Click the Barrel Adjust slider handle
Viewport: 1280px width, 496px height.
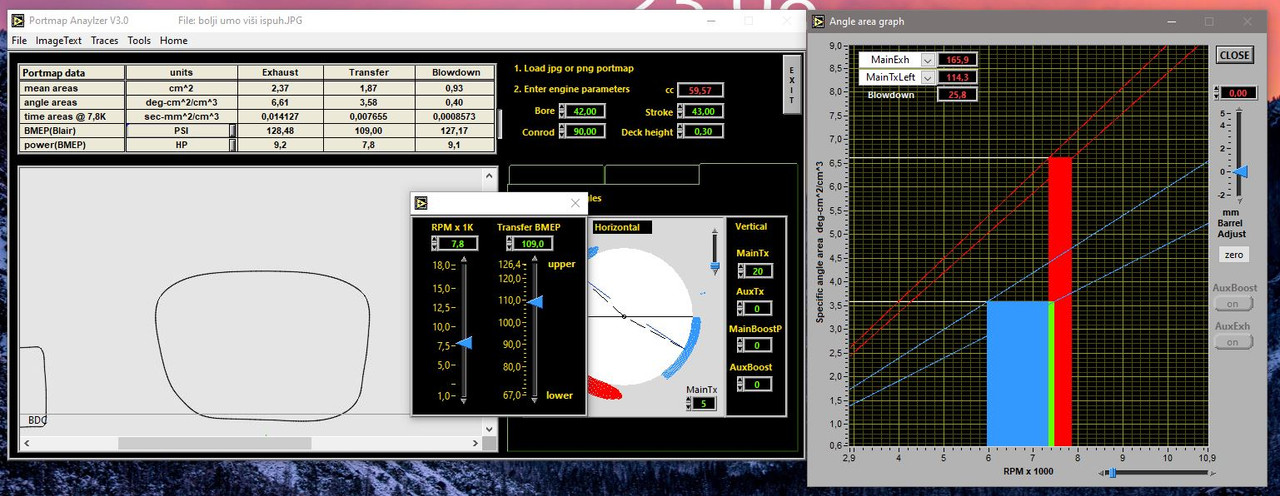pyautogui.click(x=1240, y=171)
